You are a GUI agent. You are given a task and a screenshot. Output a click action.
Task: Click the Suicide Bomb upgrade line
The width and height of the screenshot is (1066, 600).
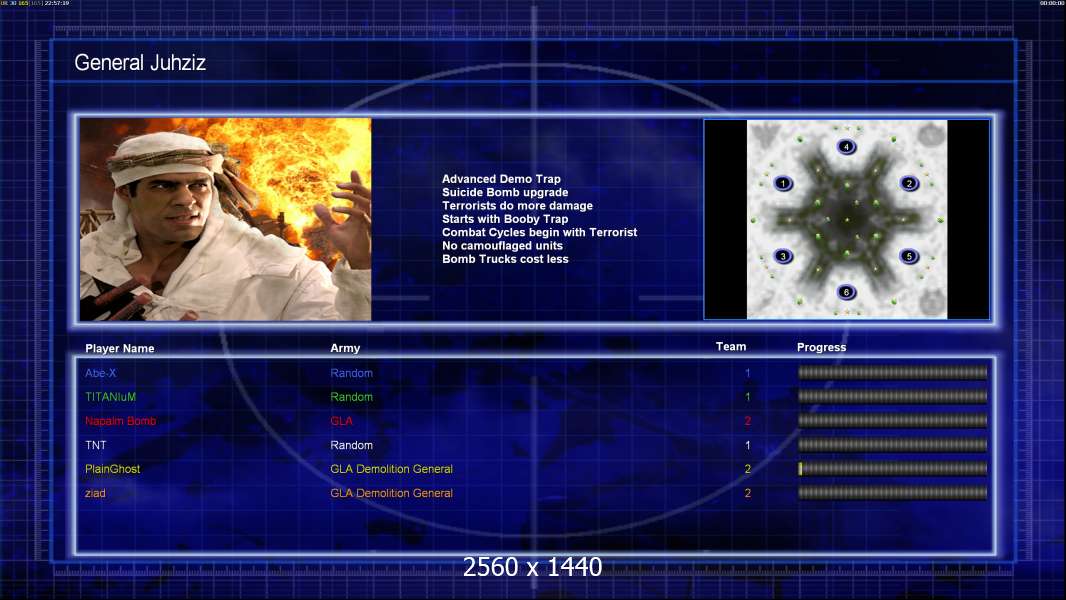pyautogui.click(x=505, y=192)
